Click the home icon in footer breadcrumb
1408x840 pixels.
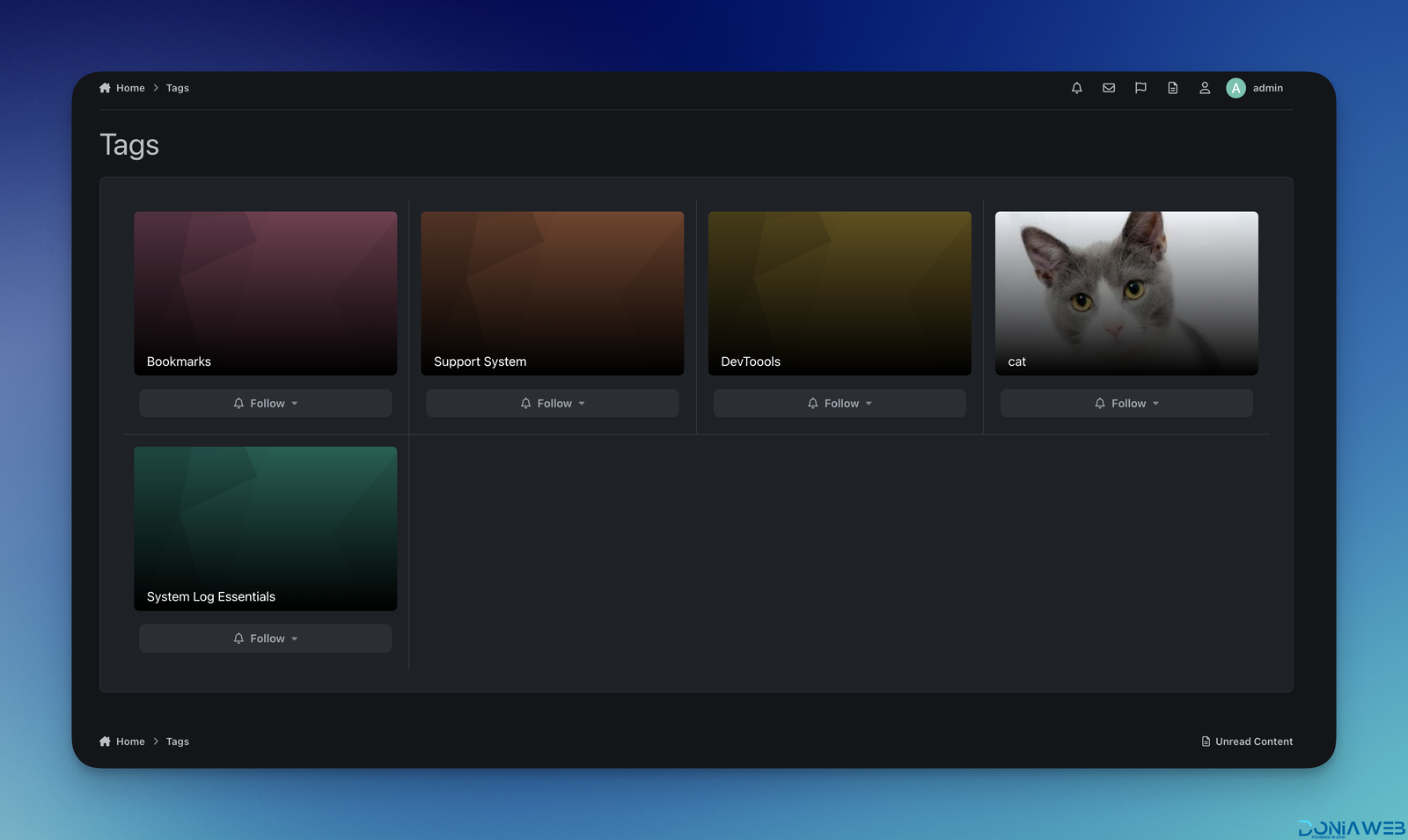point(106,741)
